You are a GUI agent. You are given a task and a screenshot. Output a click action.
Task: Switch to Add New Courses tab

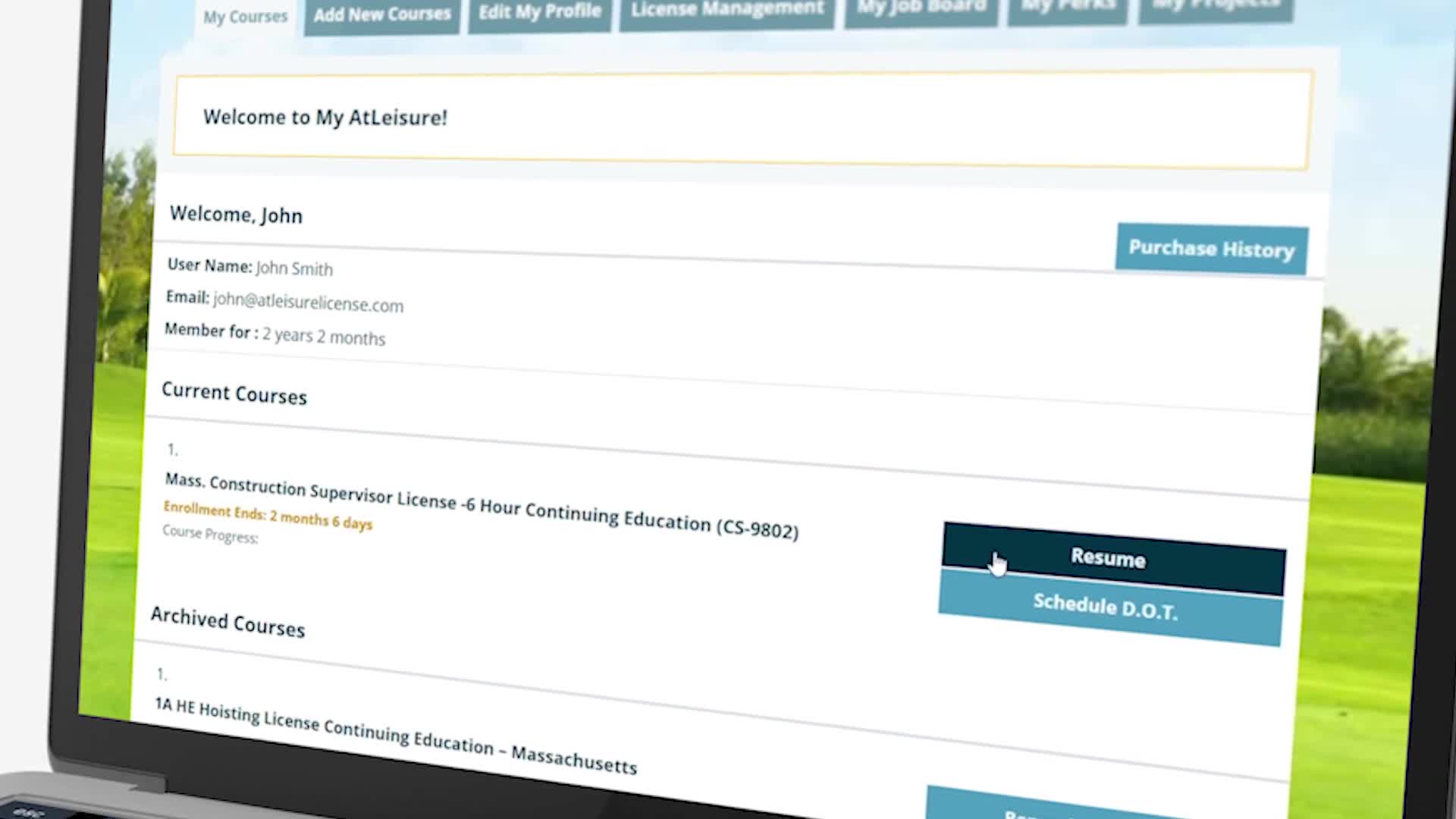click(x=382, y=14)
